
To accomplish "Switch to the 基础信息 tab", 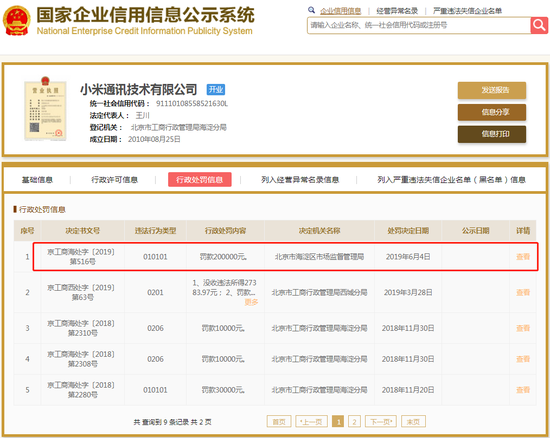I will click(x=37, y=180).
